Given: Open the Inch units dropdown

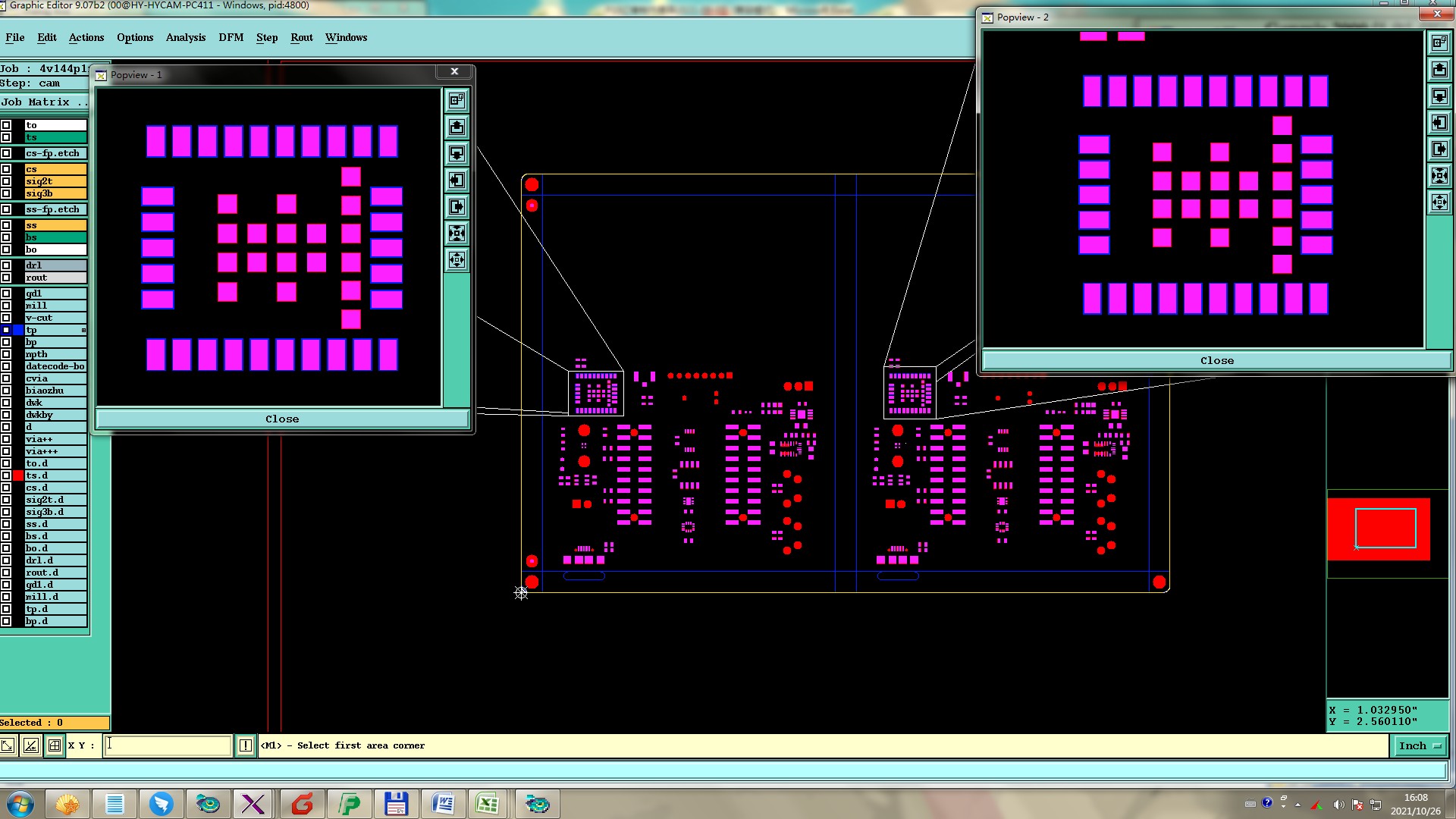Looking at the screenshot, I should 1420,745.
